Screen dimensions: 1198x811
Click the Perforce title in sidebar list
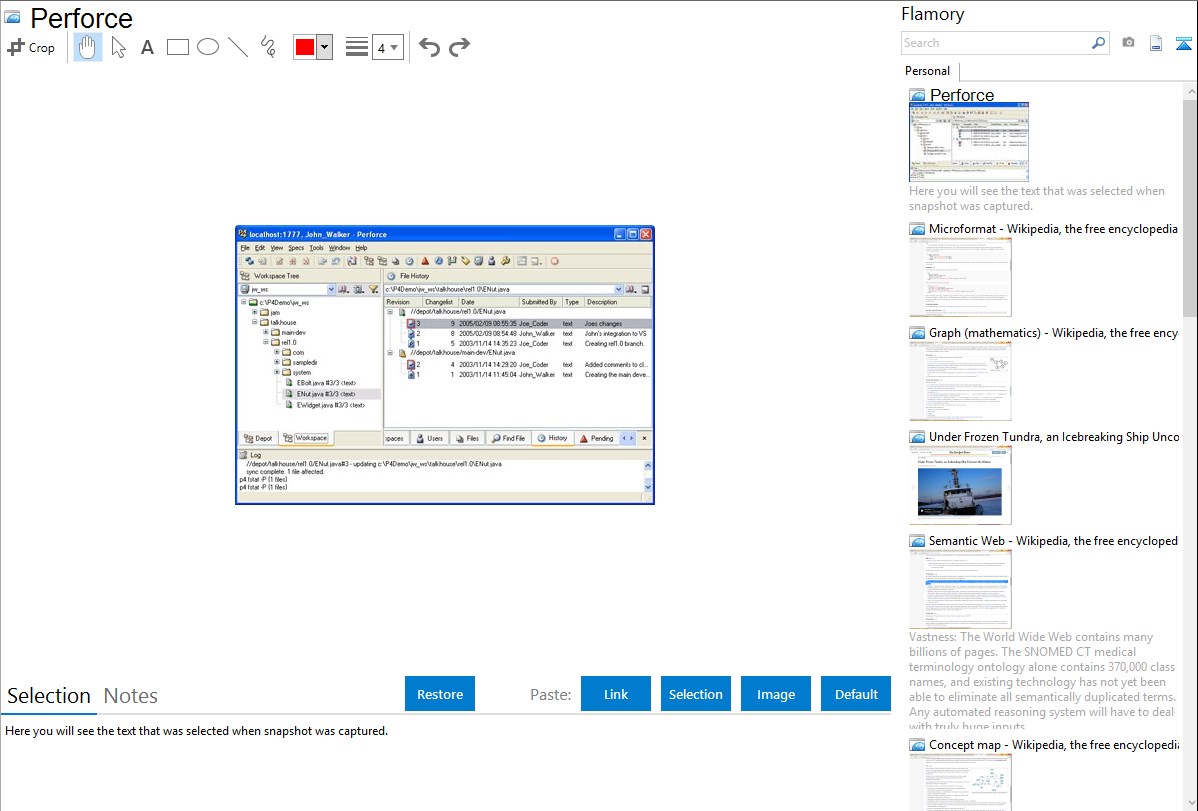click(x=962, y=95)
